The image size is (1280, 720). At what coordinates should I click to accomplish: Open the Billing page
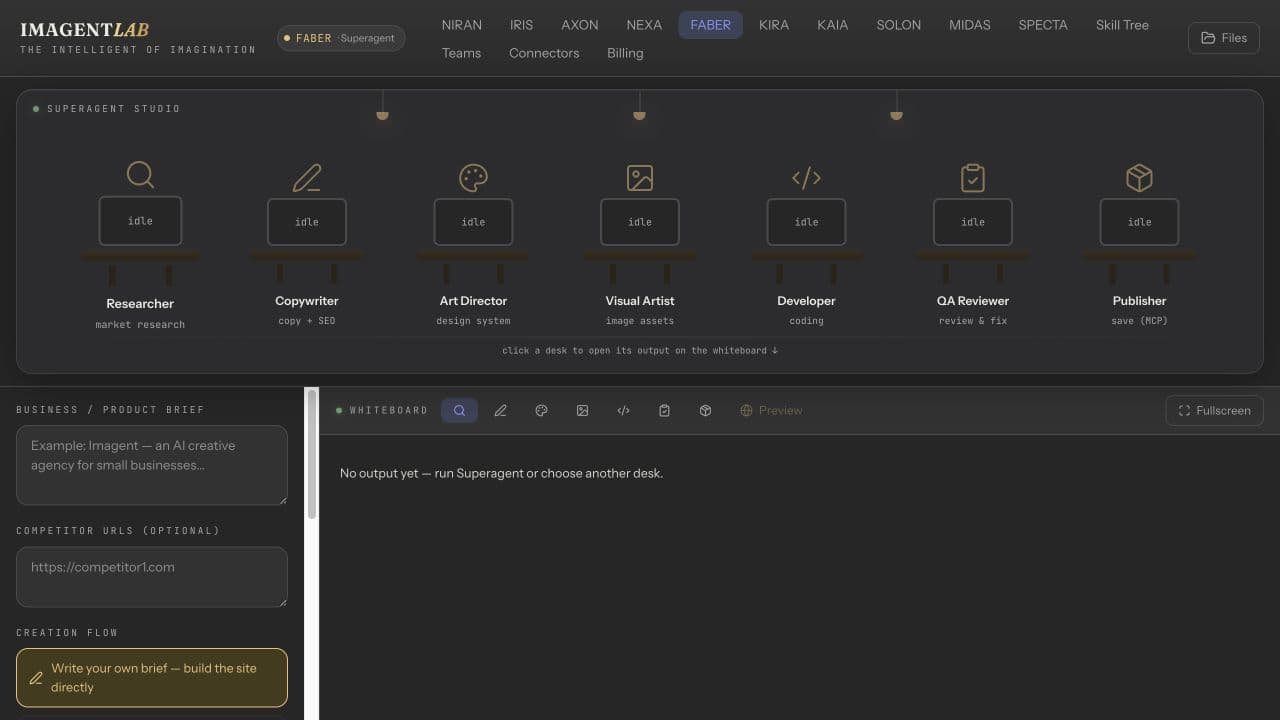pyautogui.click(x=625, y=53)
